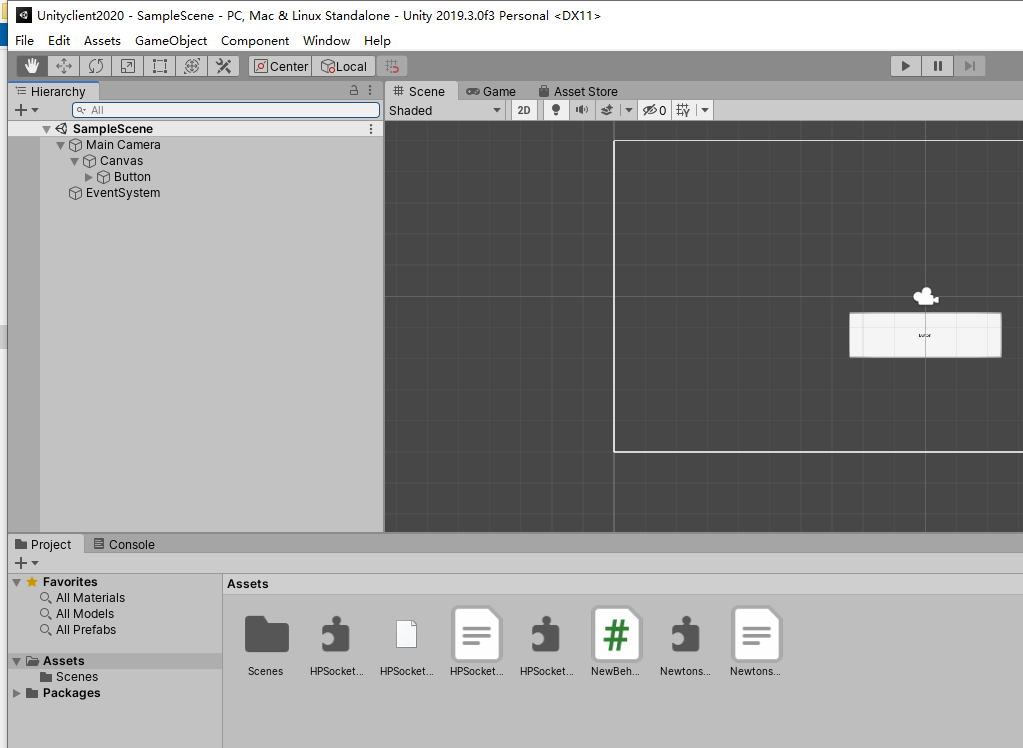Advance one frame with Step button
Screen dimensions: 1023x748
pos(970,66)
